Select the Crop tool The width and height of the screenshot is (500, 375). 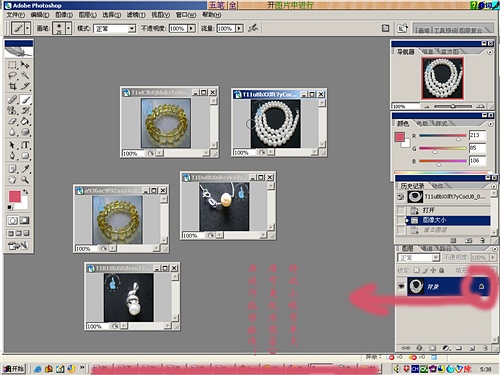click(12, 86)
